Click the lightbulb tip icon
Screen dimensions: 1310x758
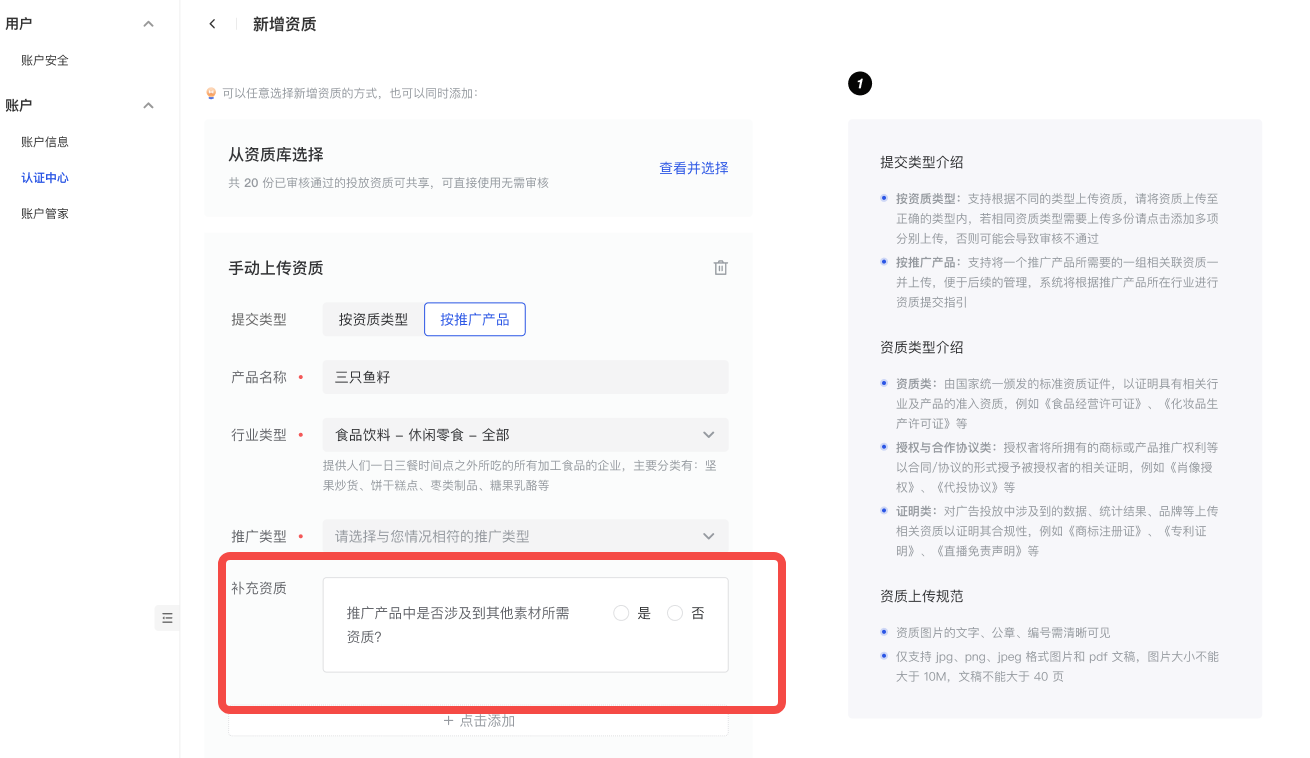point(211,93)
